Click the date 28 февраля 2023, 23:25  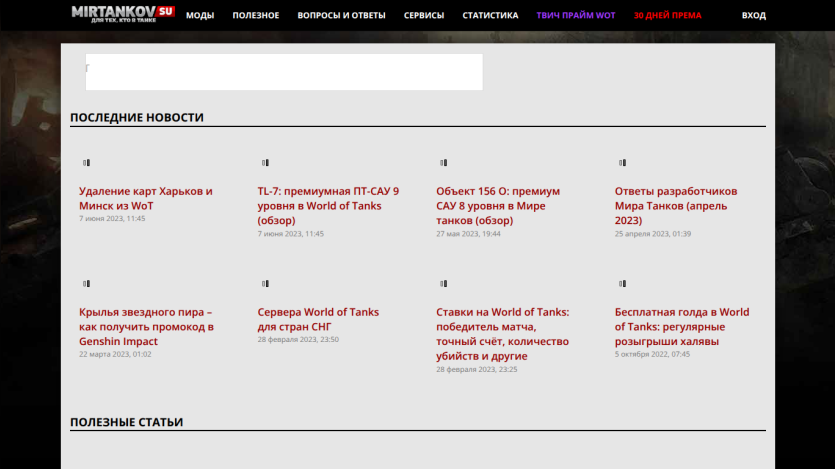477,369
